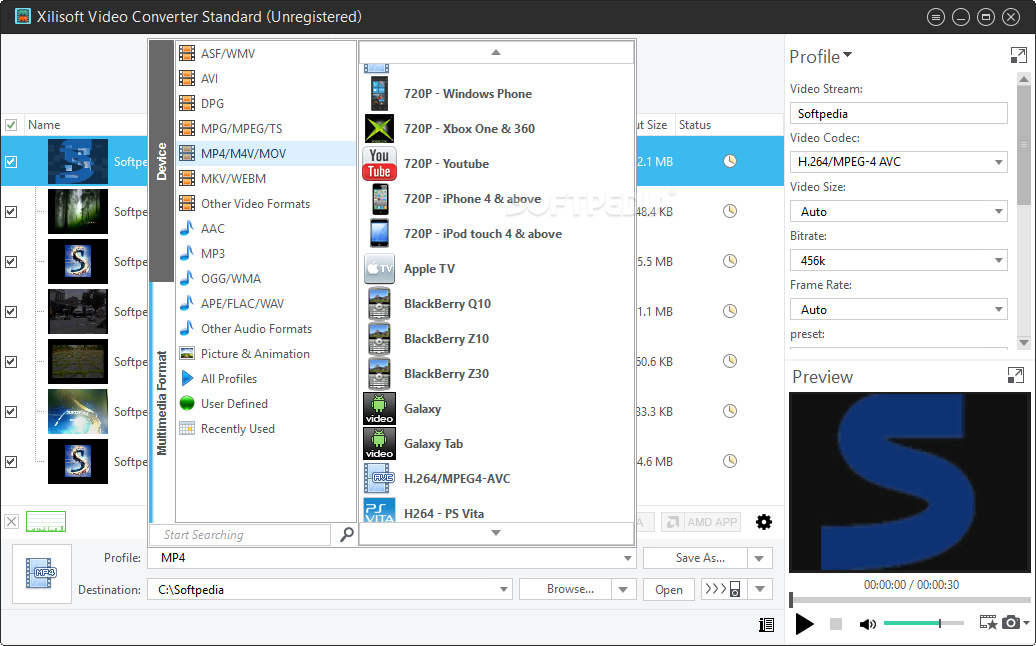Click the Profile panel scrollbar down arrow
The image size is (1036, 646).
pos(1023,342)
